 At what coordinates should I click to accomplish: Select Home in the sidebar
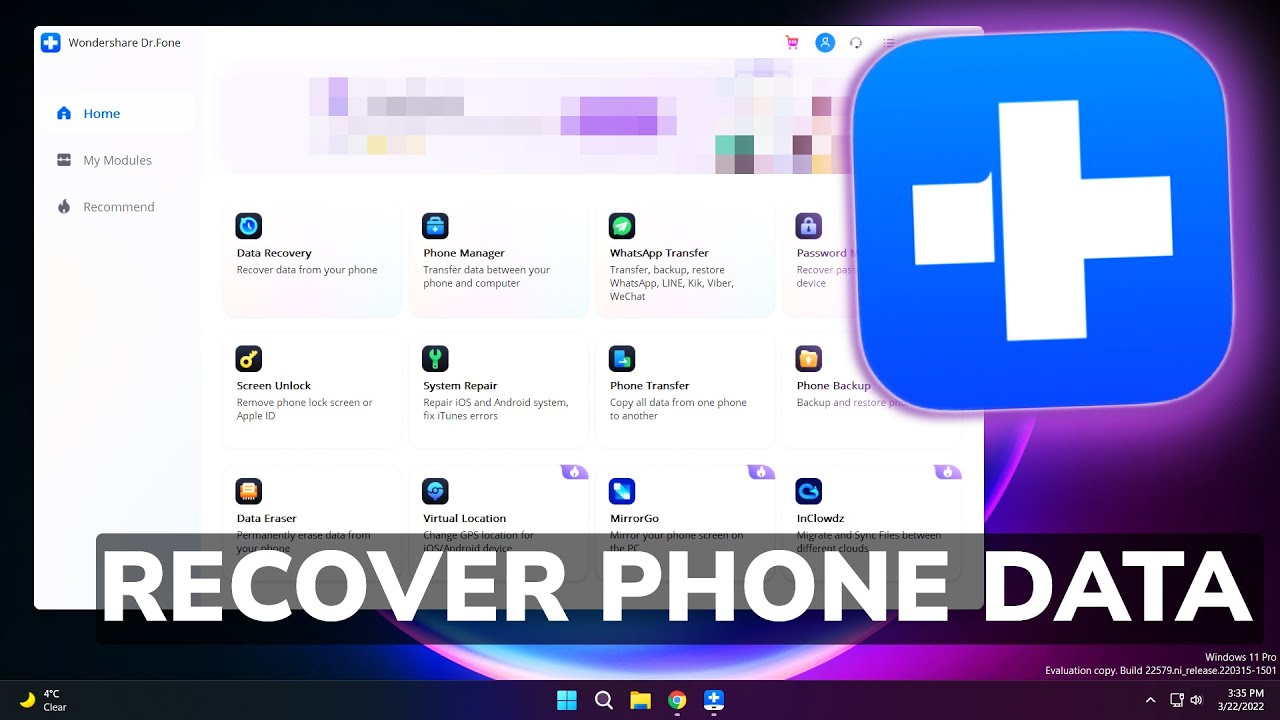coord(117,113)
